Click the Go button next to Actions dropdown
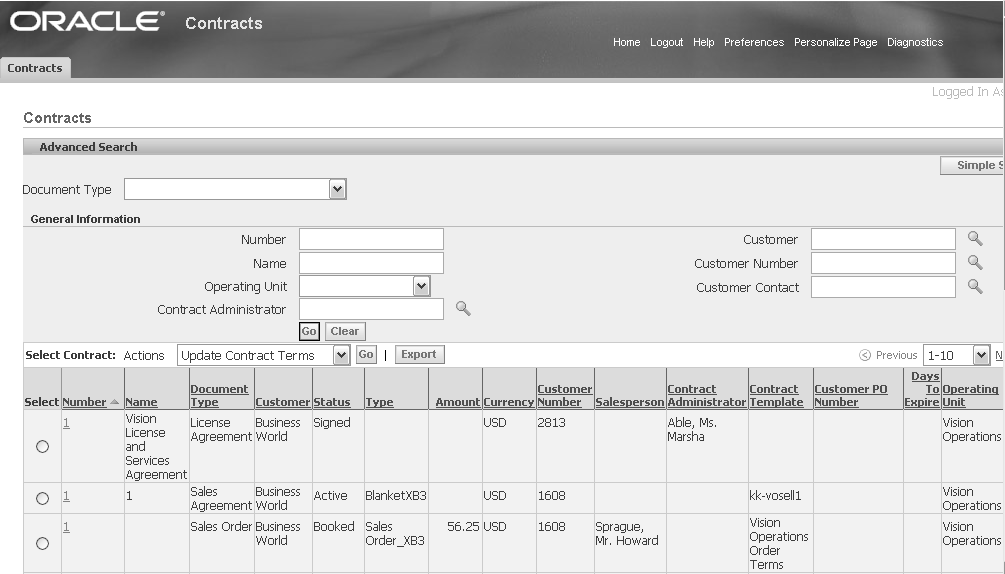 366,354
